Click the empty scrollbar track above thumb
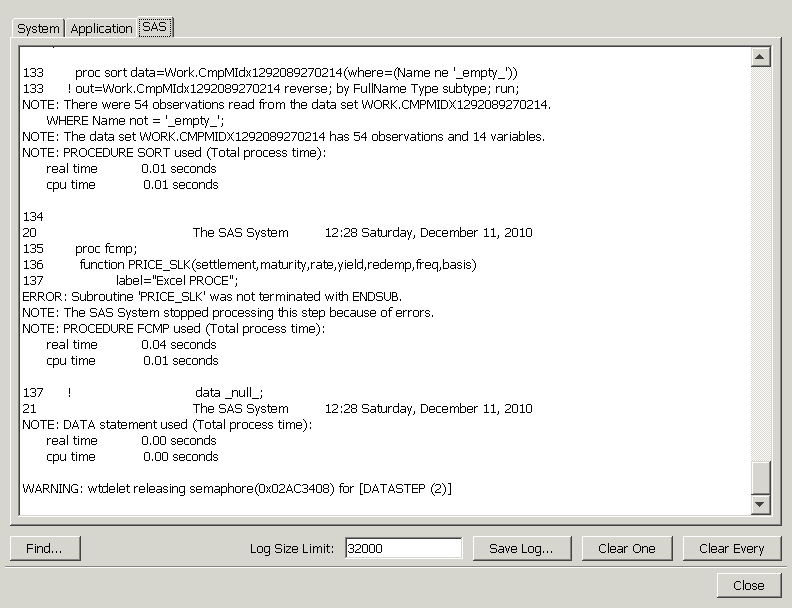The height and width of the screenshot is (608, 792). [x=761, y=250]
